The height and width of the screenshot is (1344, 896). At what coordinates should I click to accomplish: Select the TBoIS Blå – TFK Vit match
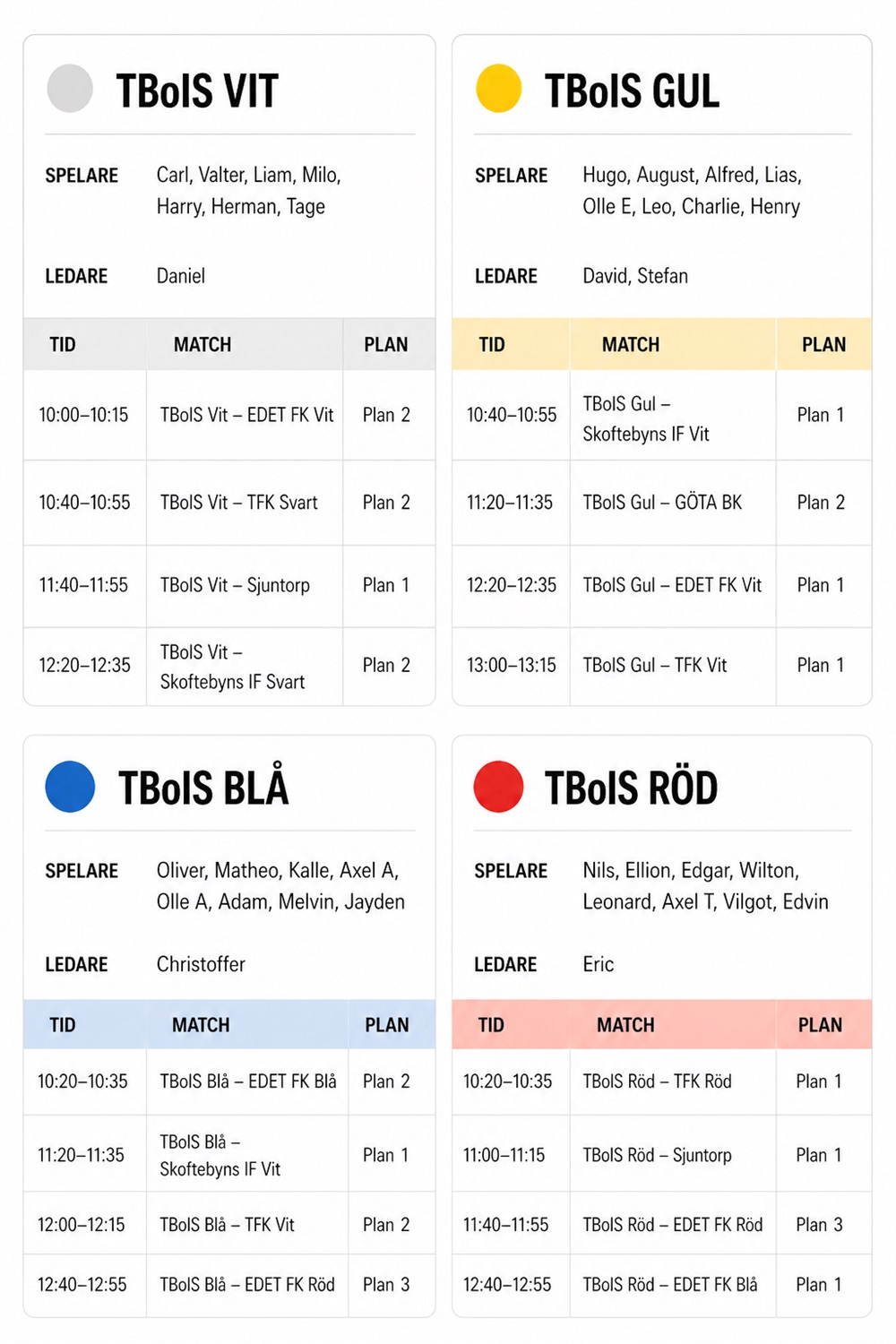tap(227, 1225)
